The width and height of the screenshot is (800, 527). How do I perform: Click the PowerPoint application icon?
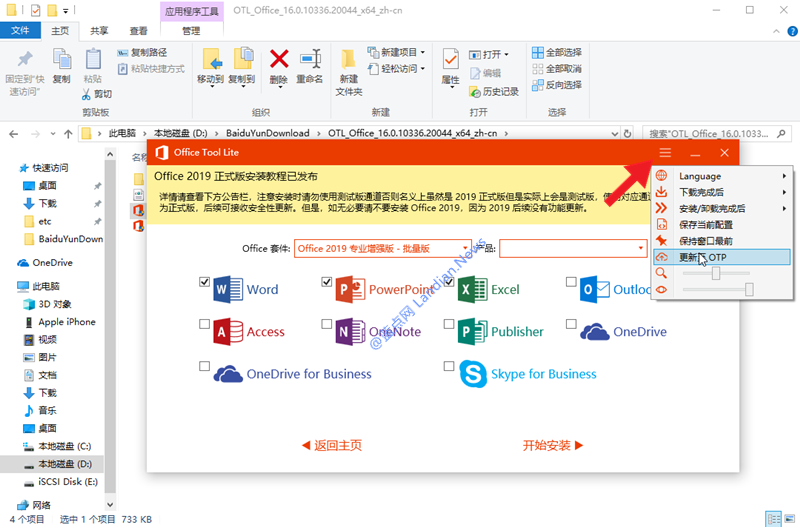click(351, 289)
